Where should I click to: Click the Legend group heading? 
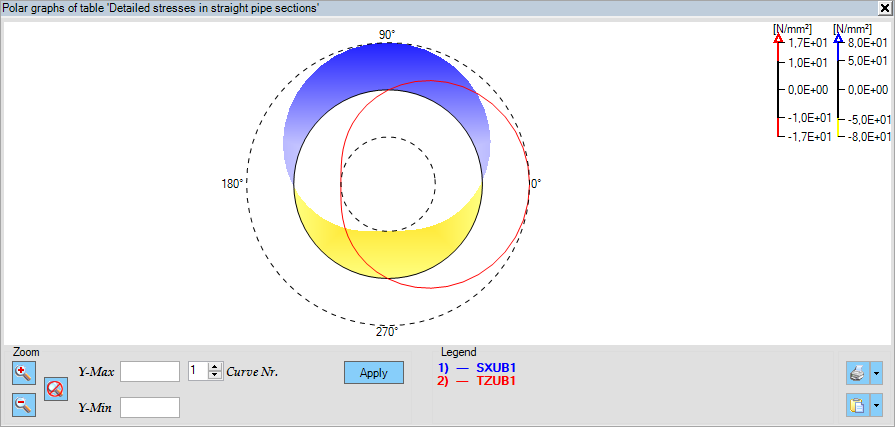click(459, 352)
